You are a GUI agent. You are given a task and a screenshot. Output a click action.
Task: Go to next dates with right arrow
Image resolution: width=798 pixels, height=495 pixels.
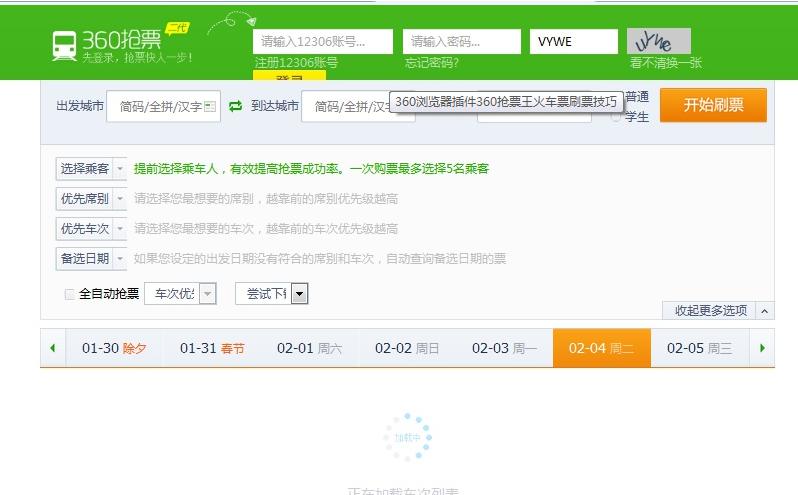pos(762,348)
